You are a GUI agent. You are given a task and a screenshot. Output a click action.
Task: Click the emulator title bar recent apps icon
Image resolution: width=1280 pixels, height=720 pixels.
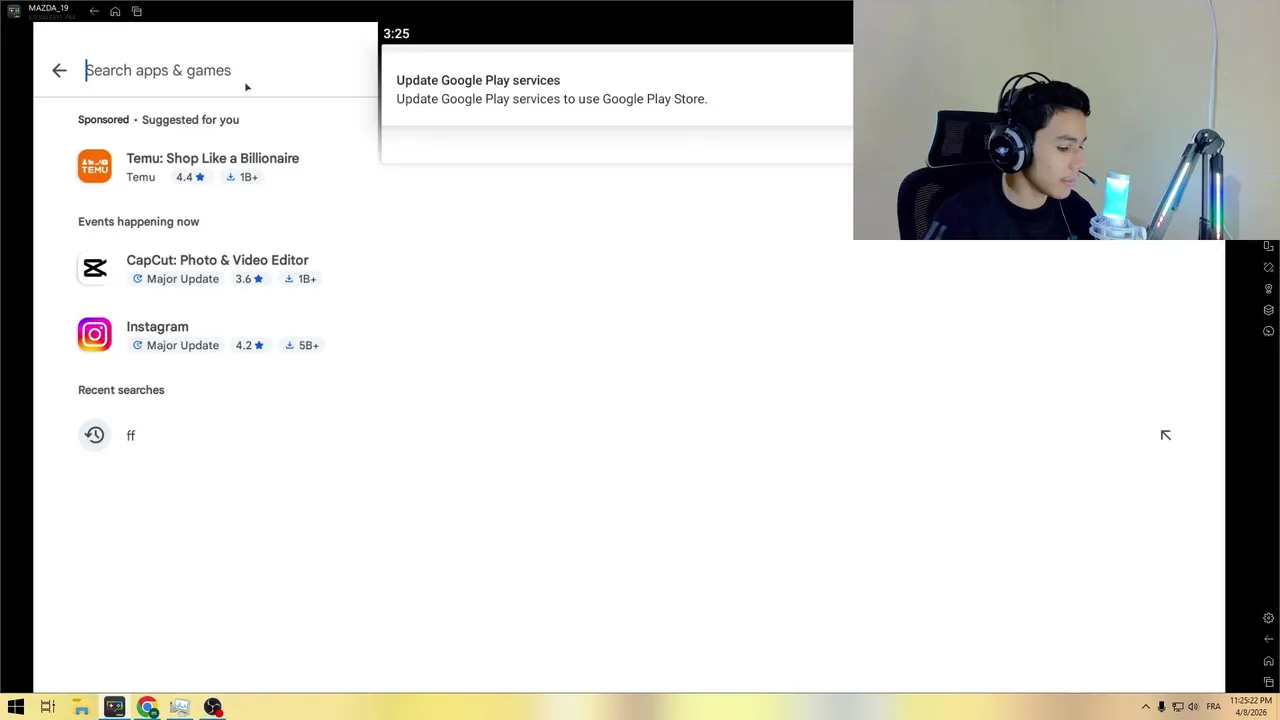click(137, 11)
